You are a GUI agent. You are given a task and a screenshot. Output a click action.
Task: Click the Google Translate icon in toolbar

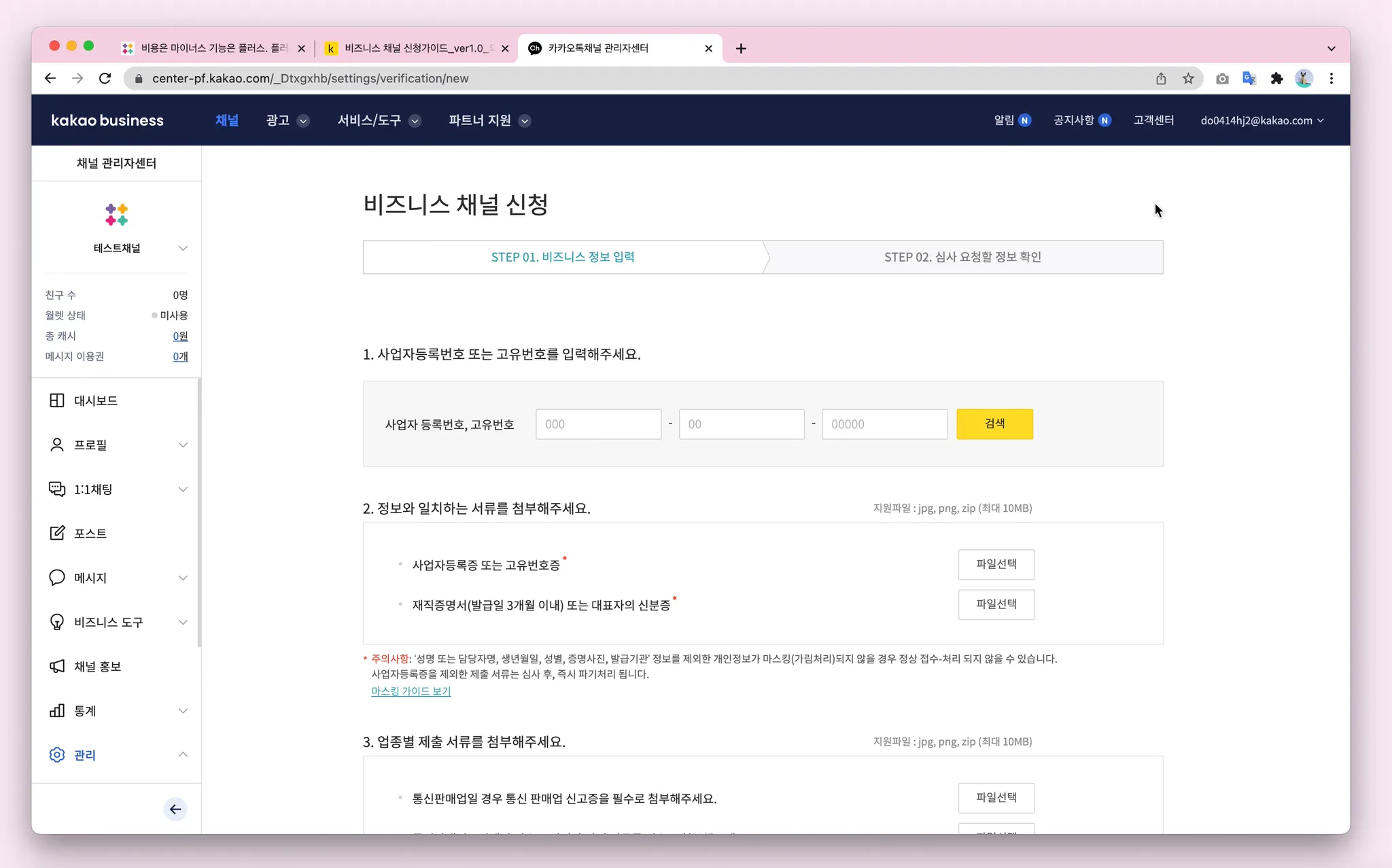(1249, 78)
